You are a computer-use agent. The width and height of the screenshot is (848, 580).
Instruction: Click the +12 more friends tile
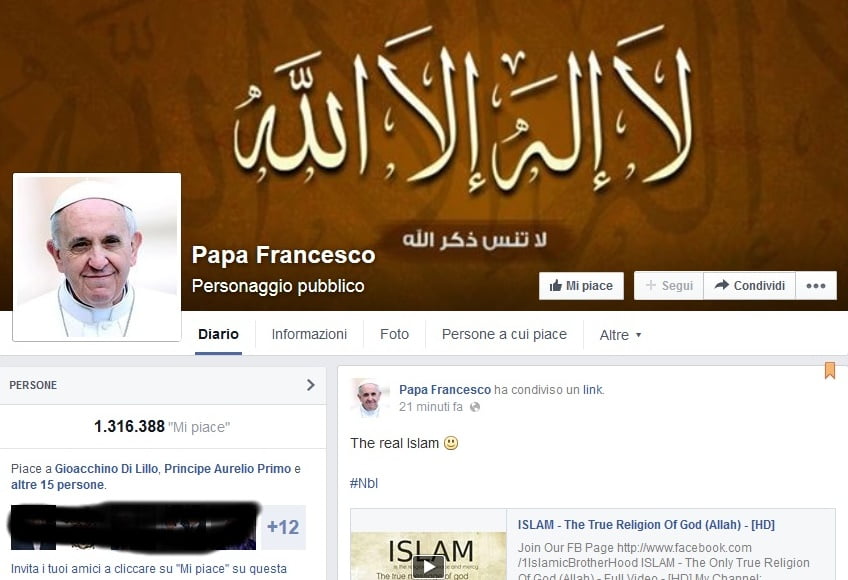click(x=283, y=527)
